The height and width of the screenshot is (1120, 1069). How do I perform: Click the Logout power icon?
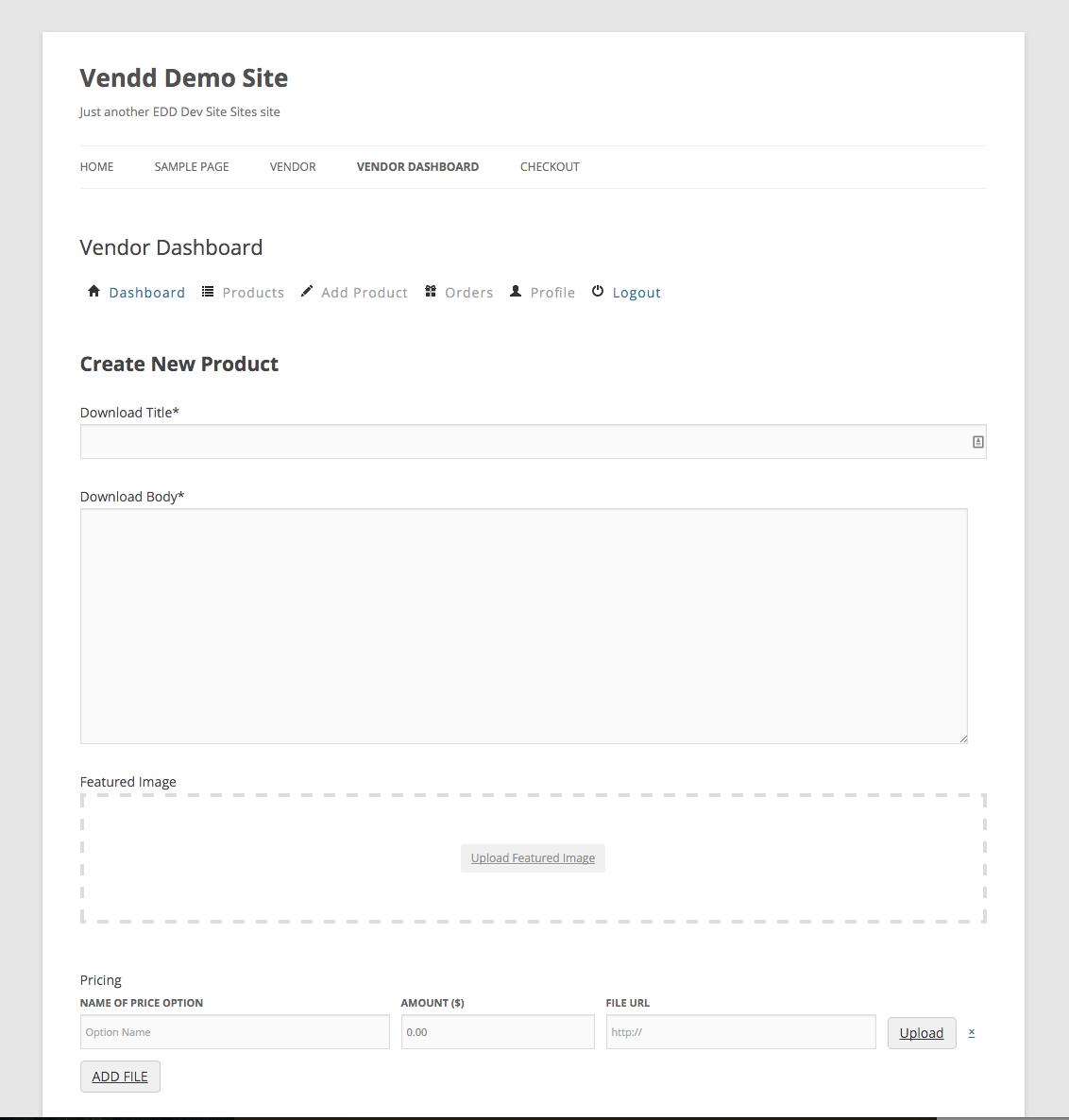pyautogui.click(x=598, y=292)
